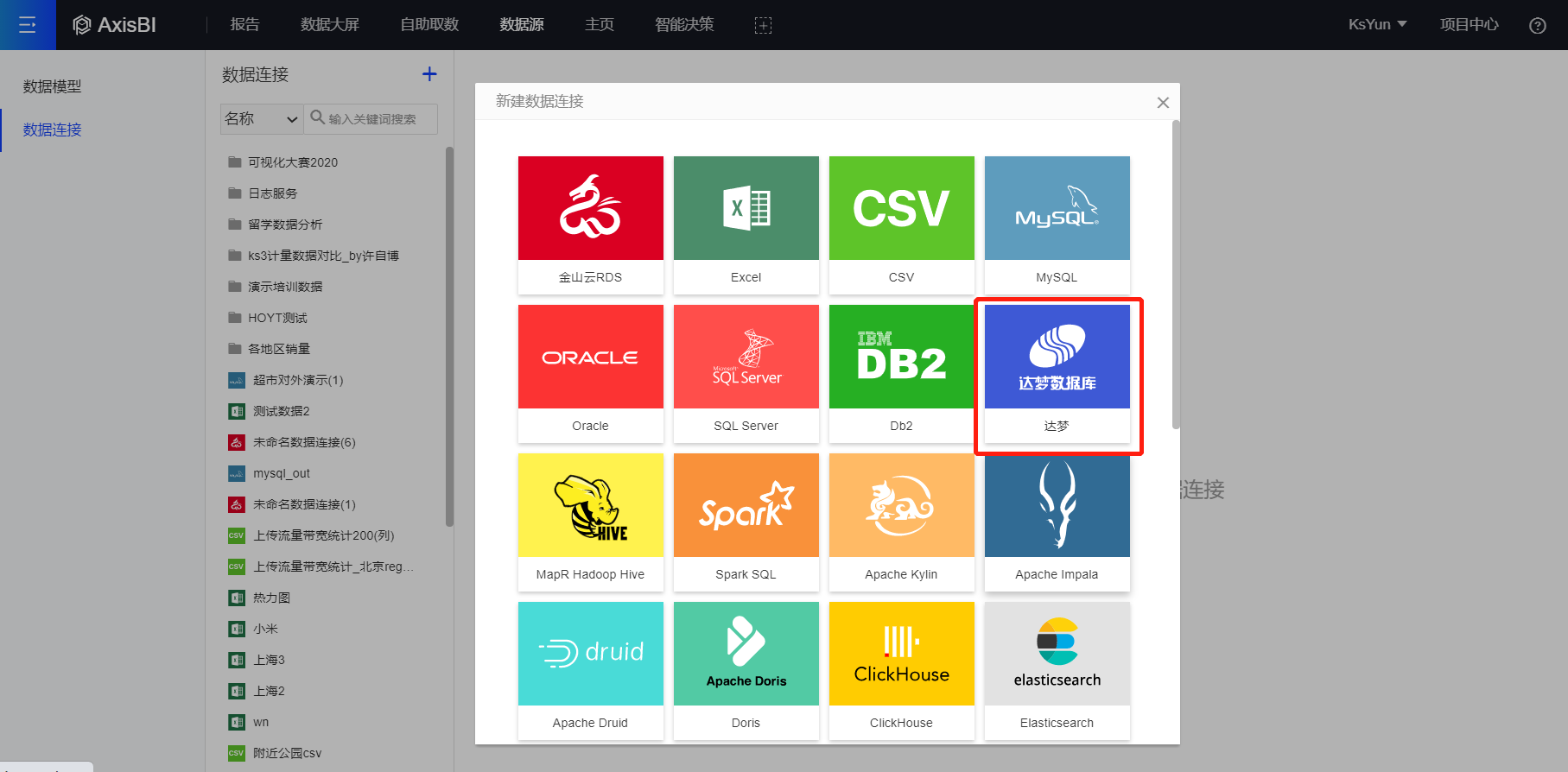Screen dimensions: 1568x772
Task: Open the 项目中心 link
Action: 1470,24
